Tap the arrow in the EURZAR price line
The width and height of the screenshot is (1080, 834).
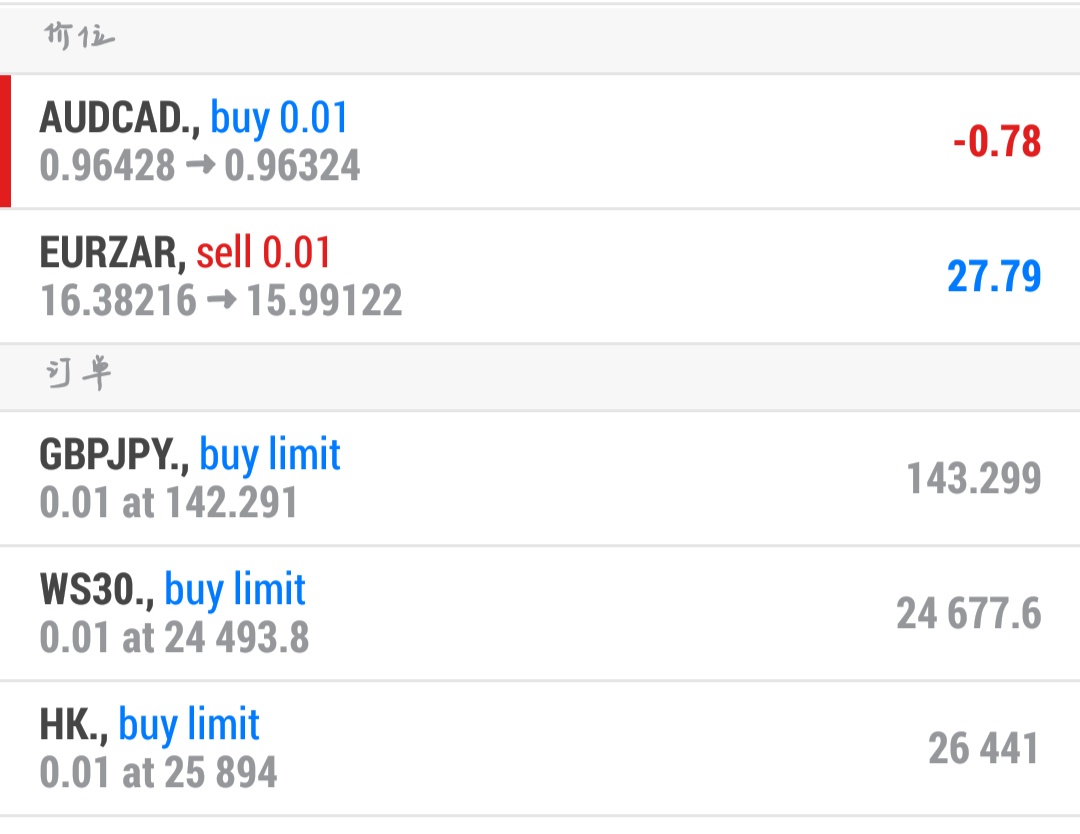222,300
